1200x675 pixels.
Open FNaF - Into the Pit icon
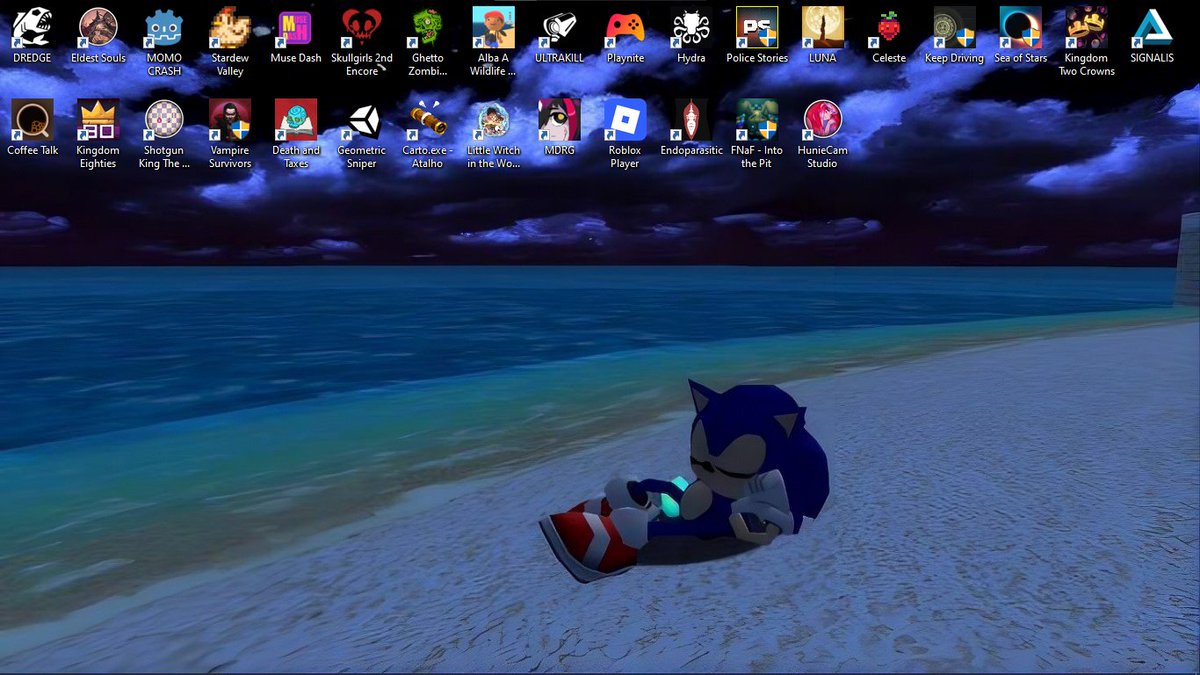point(757,120)
